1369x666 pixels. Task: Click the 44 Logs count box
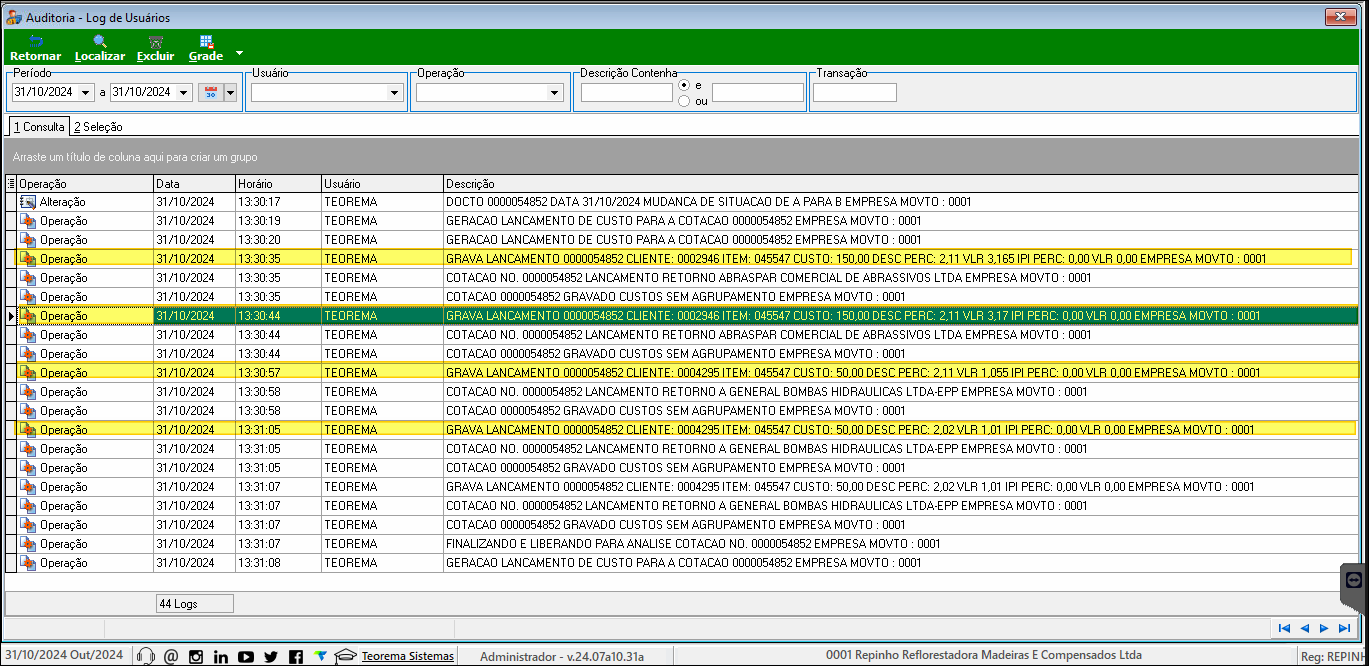pos(195,604)
